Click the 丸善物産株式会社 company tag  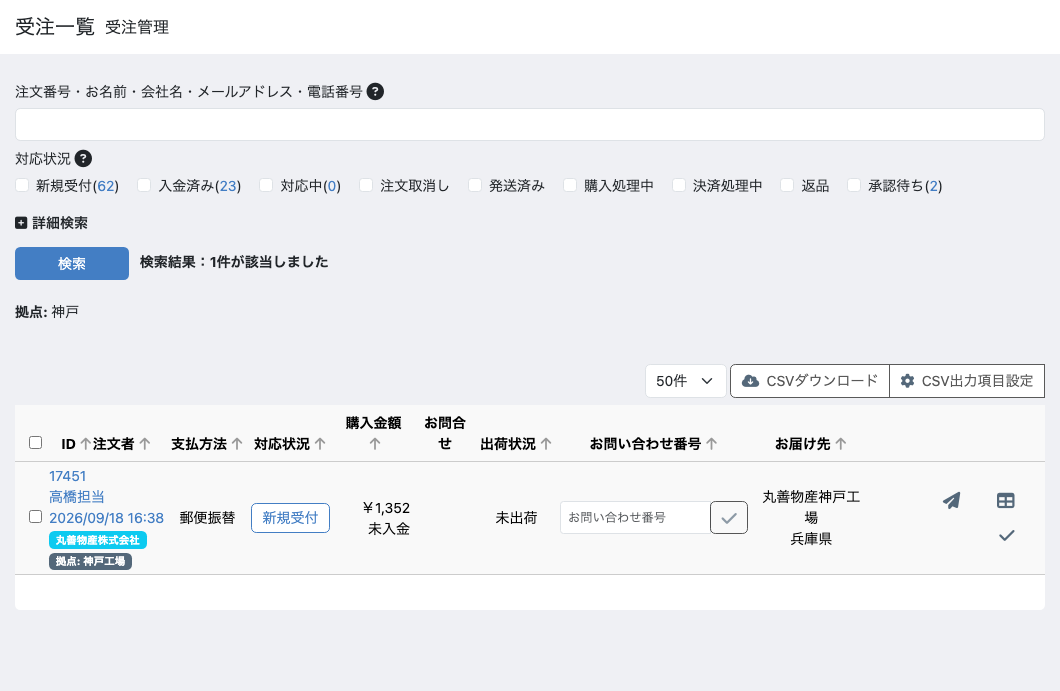pos(97,540)
